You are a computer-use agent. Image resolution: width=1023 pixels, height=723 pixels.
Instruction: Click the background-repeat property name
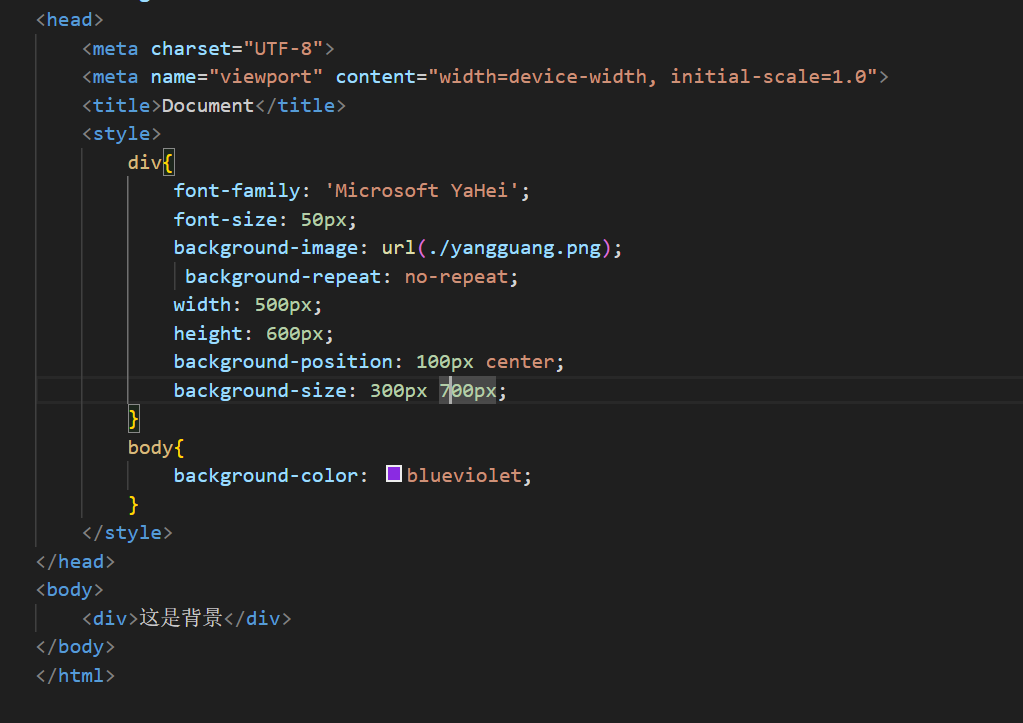point(283,277)
